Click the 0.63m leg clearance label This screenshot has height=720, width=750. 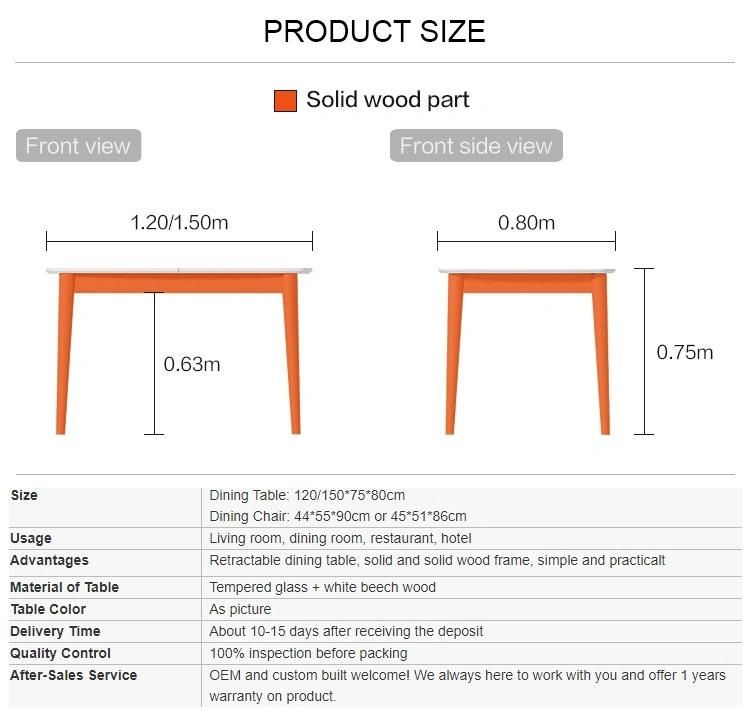tap(192, 365)
